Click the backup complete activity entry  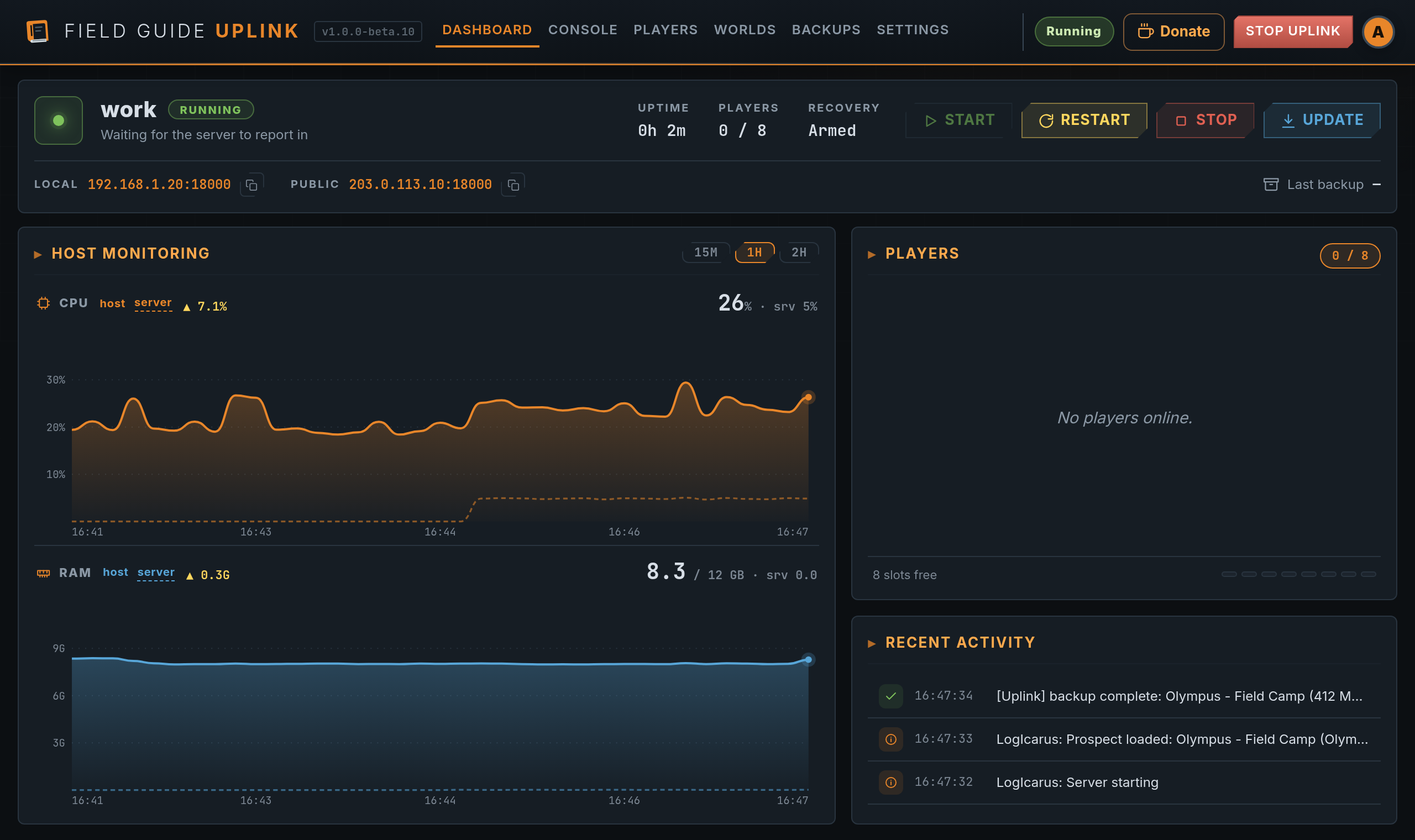click(1124, 696)
